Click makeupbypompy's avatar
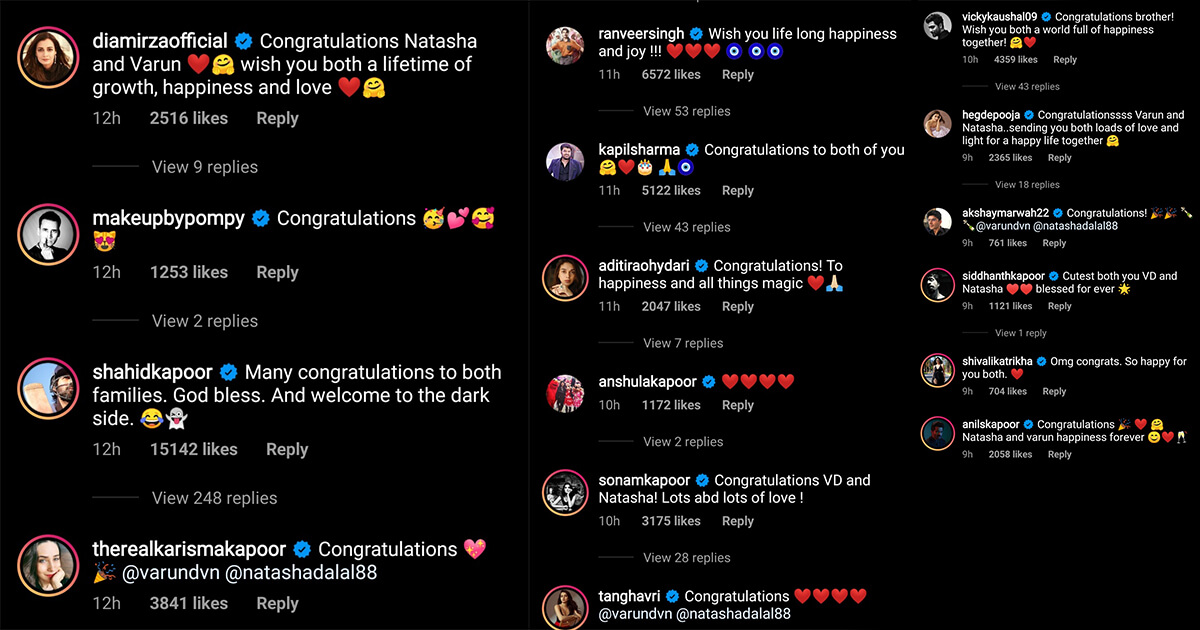Screen dimensions: 1200x630 [x=49, y=236]
